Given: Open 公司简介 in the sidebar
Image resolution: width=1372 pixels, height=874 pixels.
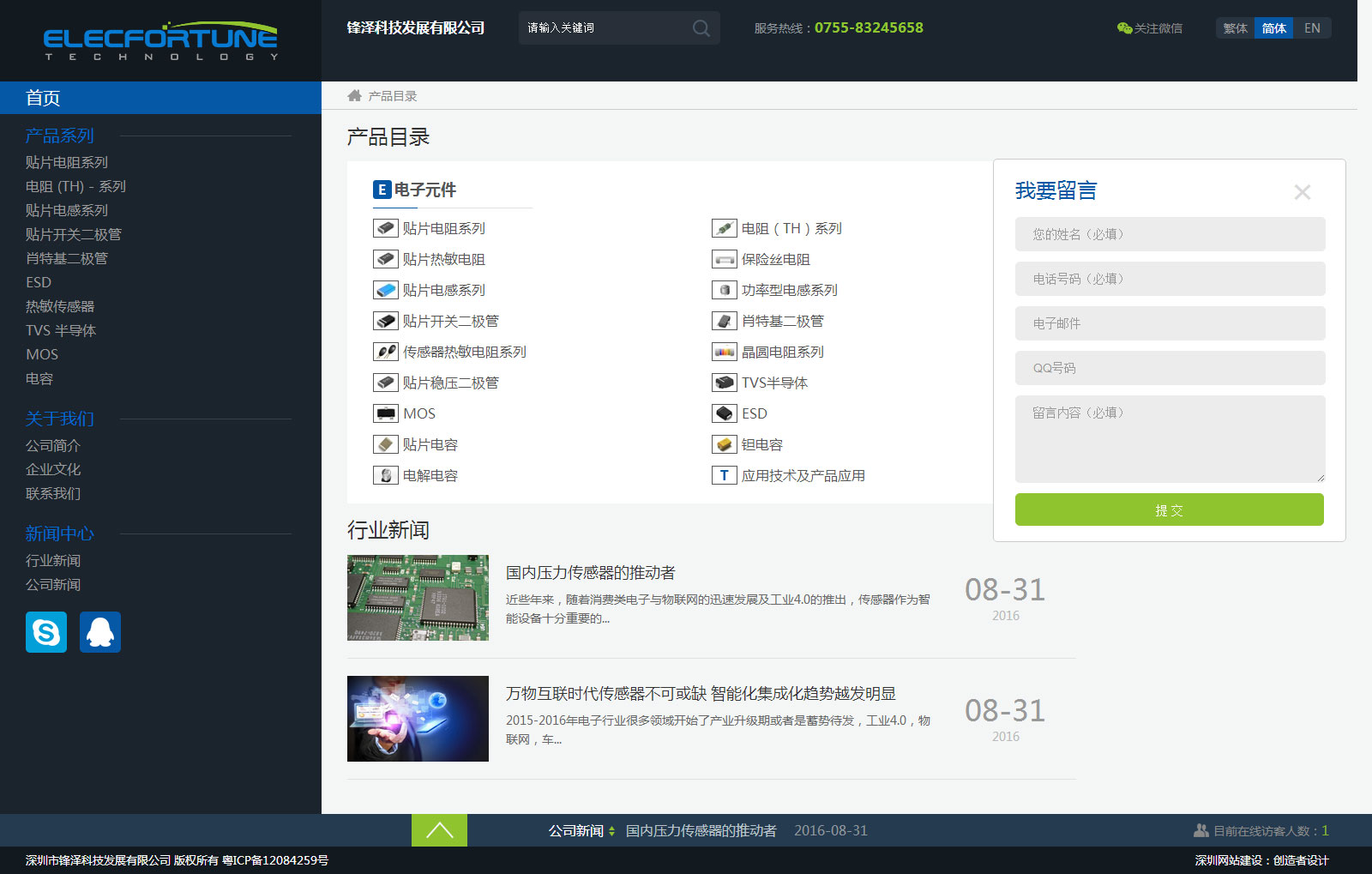Looking at the screenshot, I should tap(53, 445).
